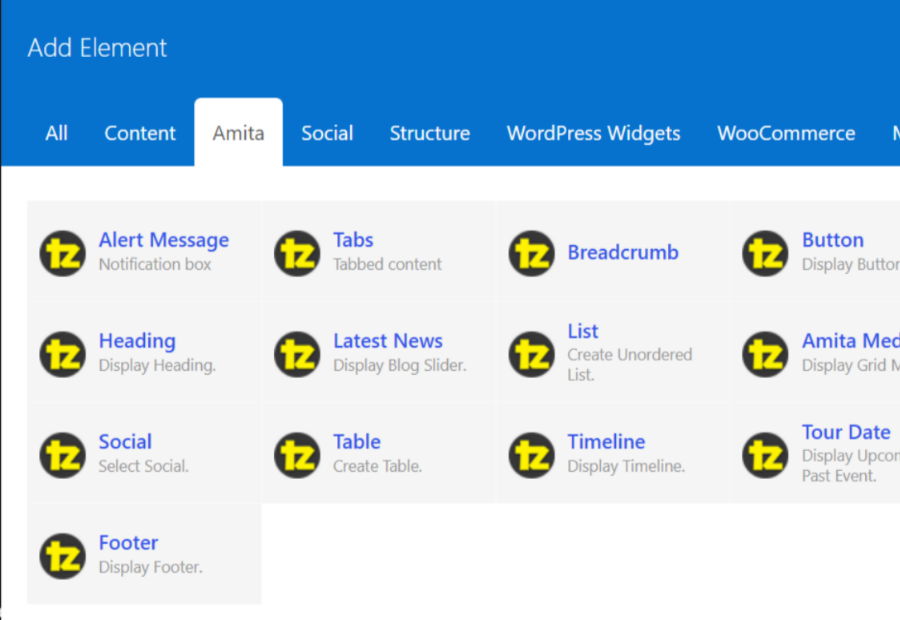Open the WordPress Widgets tab

point(593,133)
